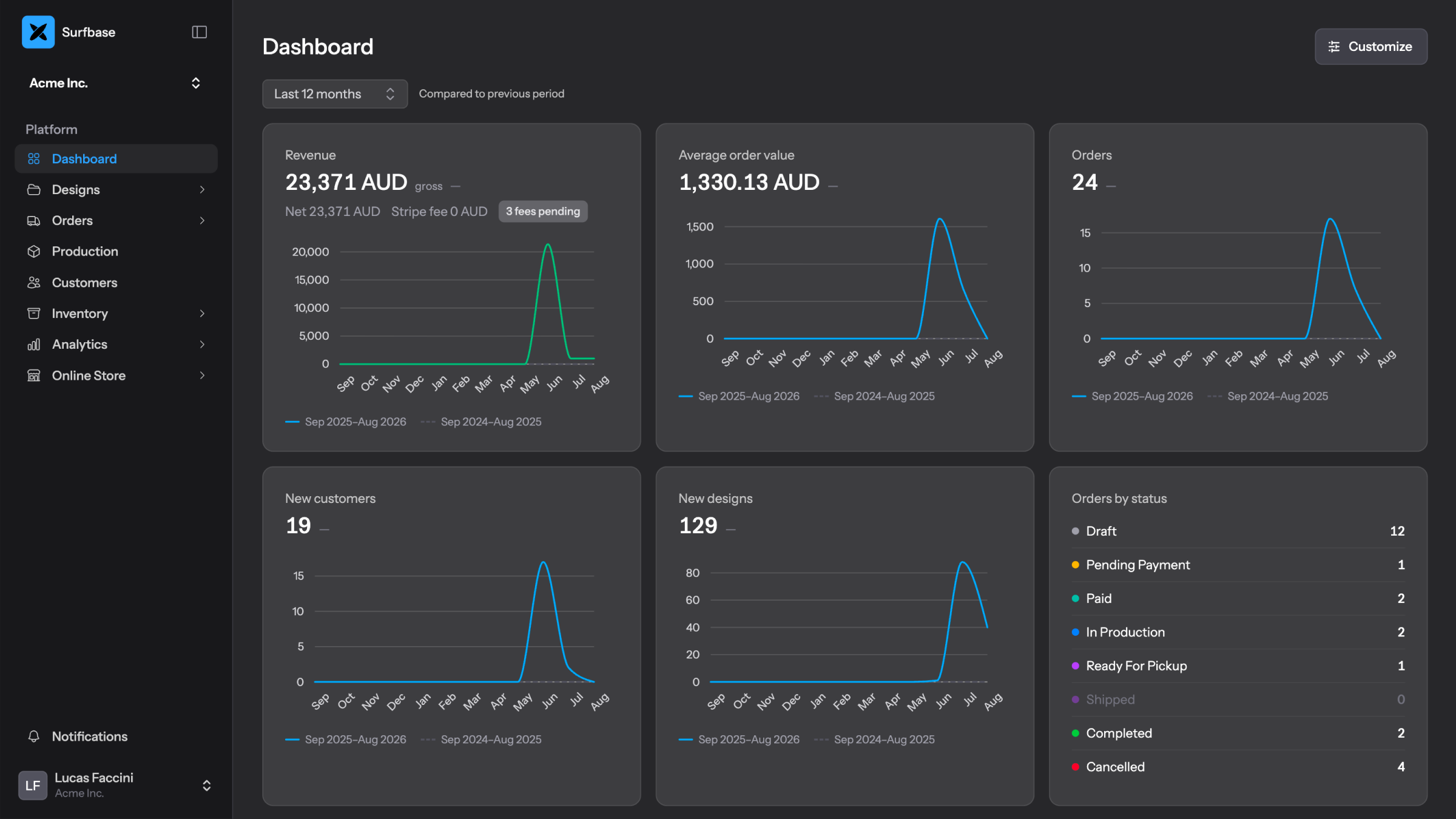Click the Customers people icon
This screenshot has height=819, width=1456.
coord(34,283)
